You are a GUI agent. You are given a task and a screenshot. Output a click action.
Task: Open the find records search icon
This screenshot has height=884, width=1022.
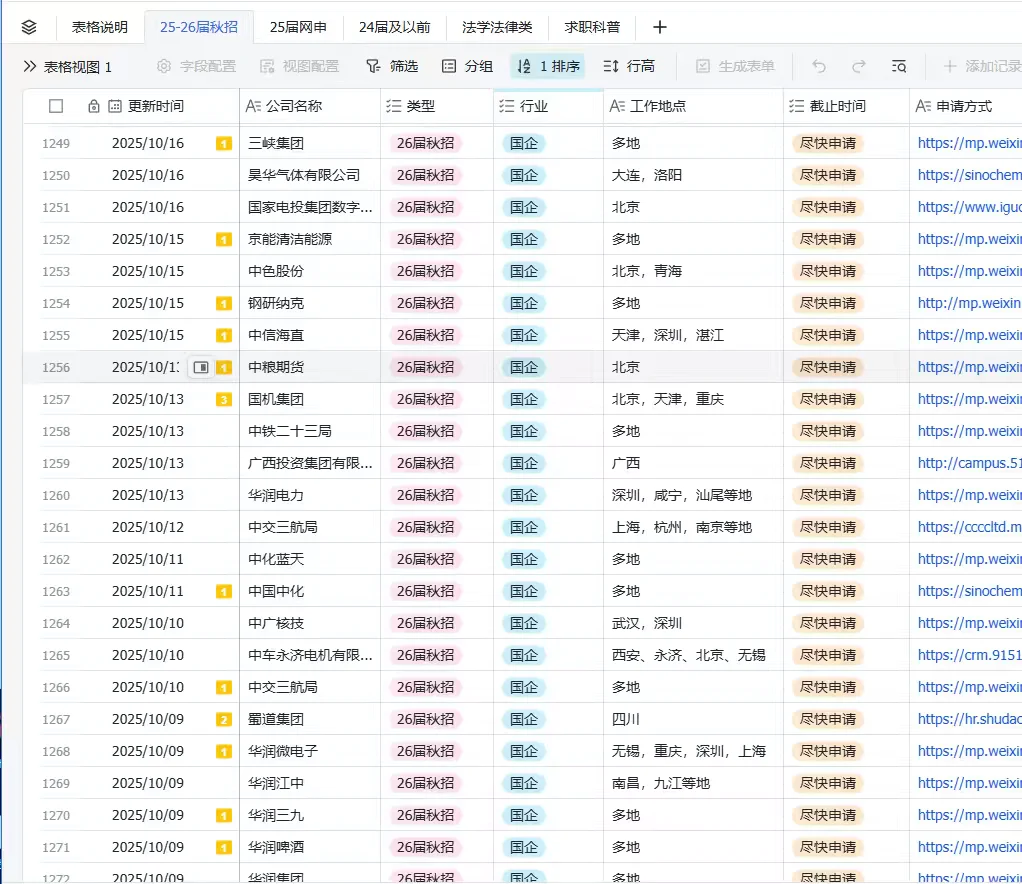coord(899,66)
